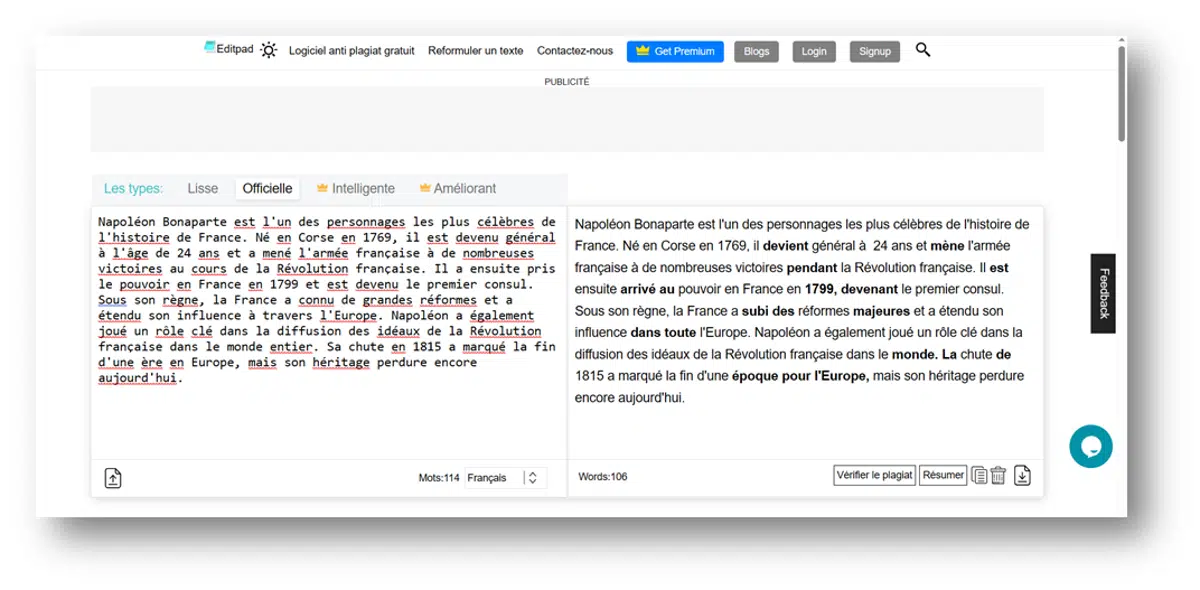Click the Editpad logo
The width and height of the screenshot is (1200, 590).
point(228,48)
